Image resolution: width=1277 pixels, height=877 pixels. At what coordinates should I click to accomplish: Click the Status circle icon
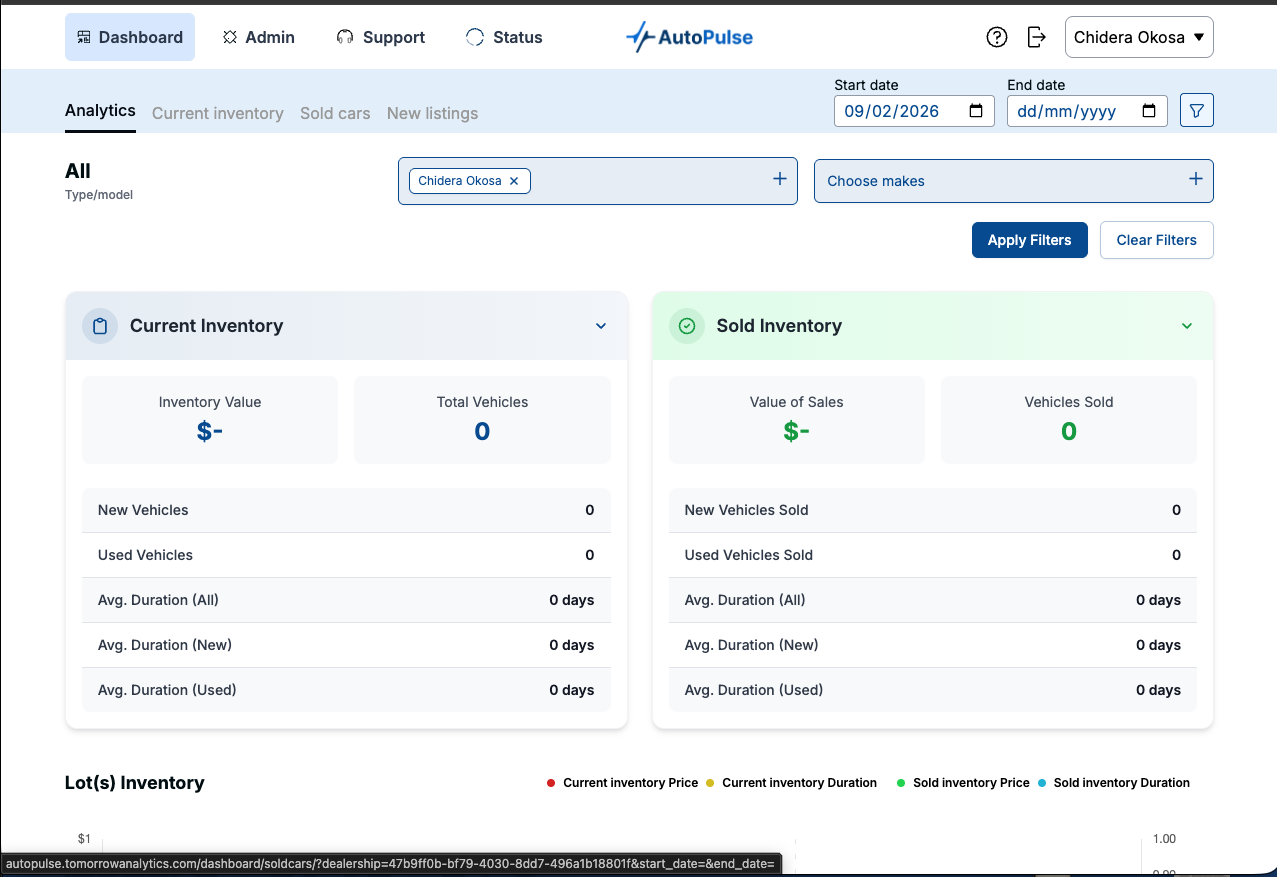coord(475,37)
